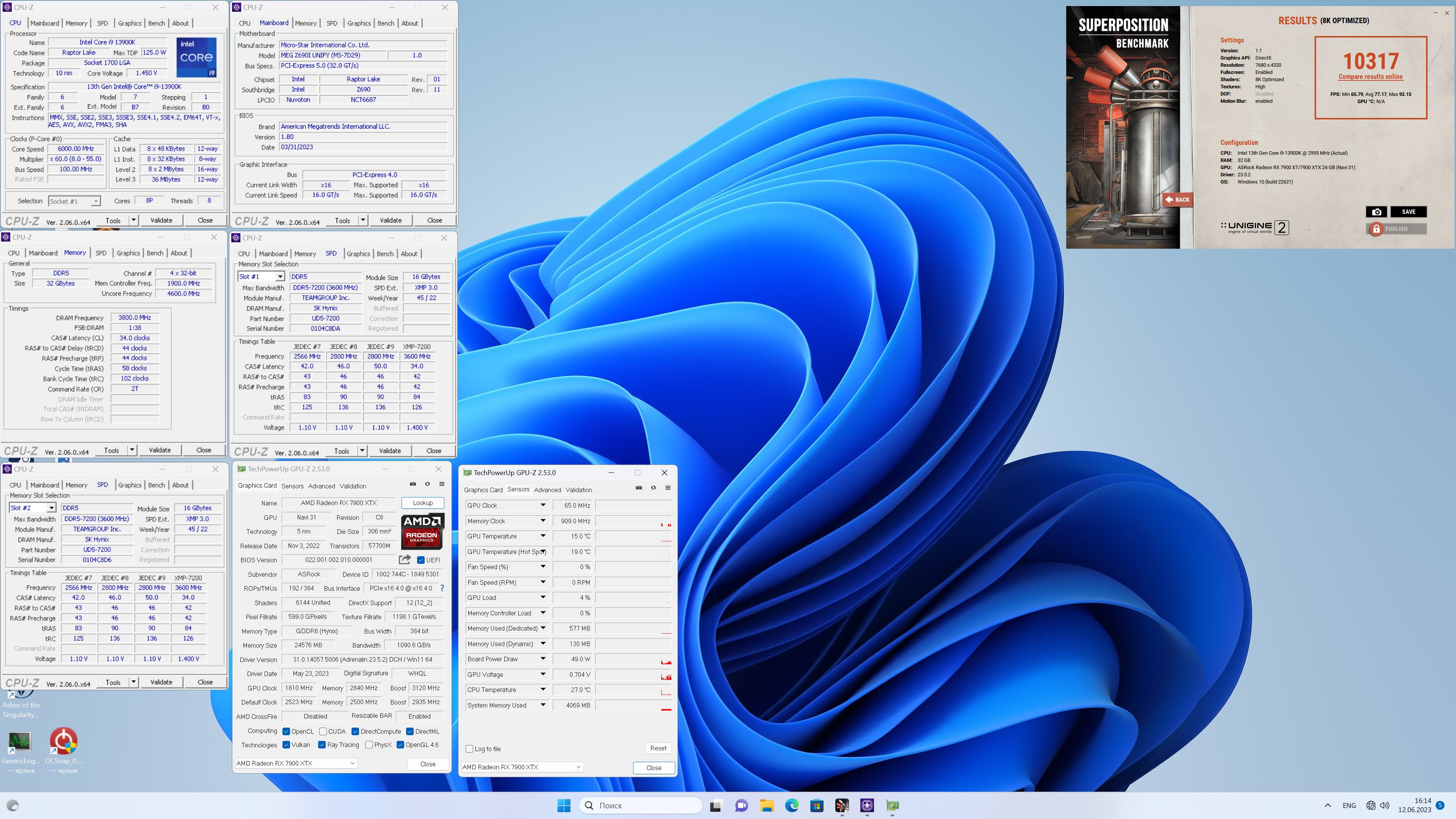
Task: Open the clock and date flyout
Action: click(1415, 805)
